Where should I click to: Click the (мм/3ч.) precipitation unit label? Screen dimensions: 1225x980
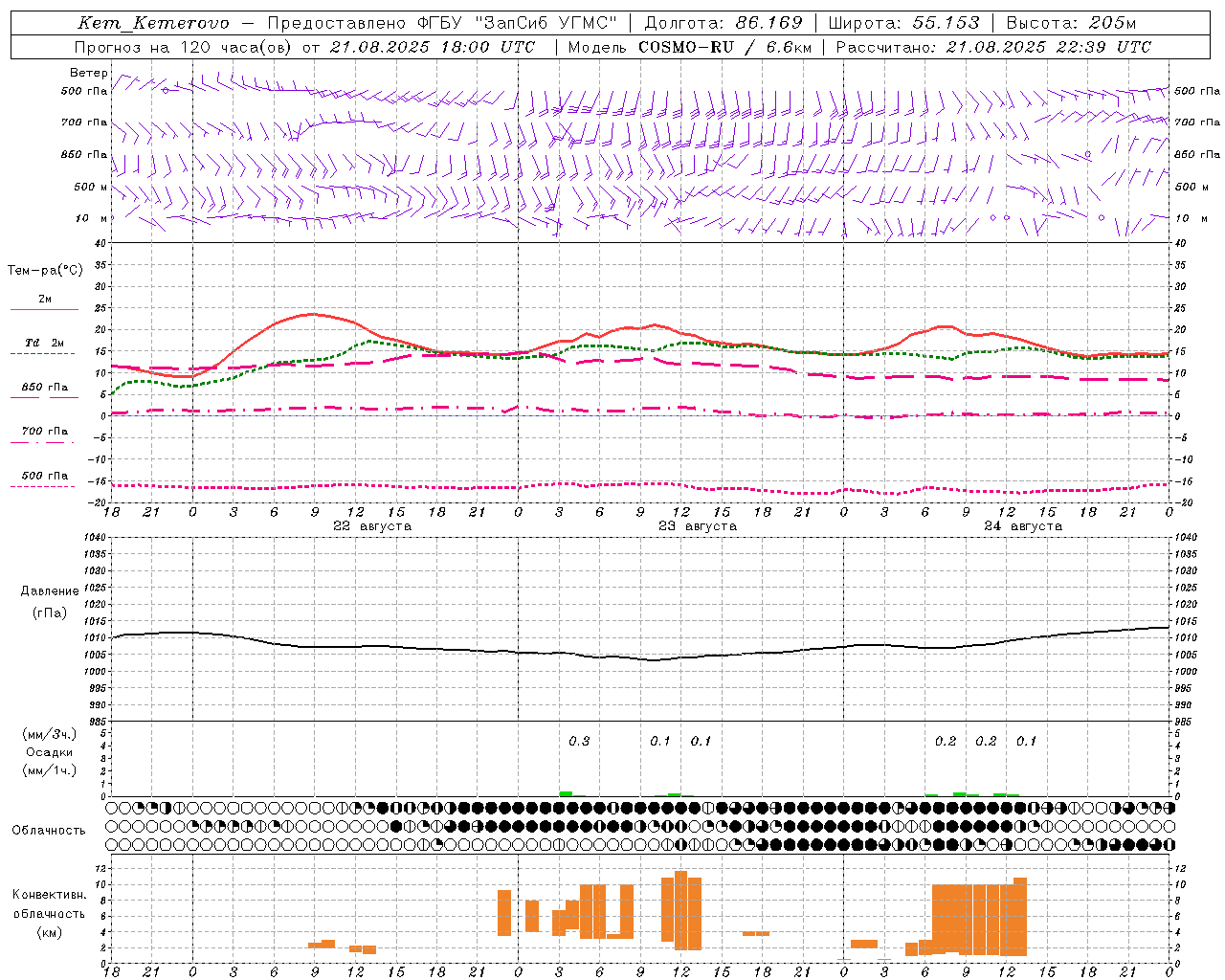pyautogui.click(x=50, y=734)
